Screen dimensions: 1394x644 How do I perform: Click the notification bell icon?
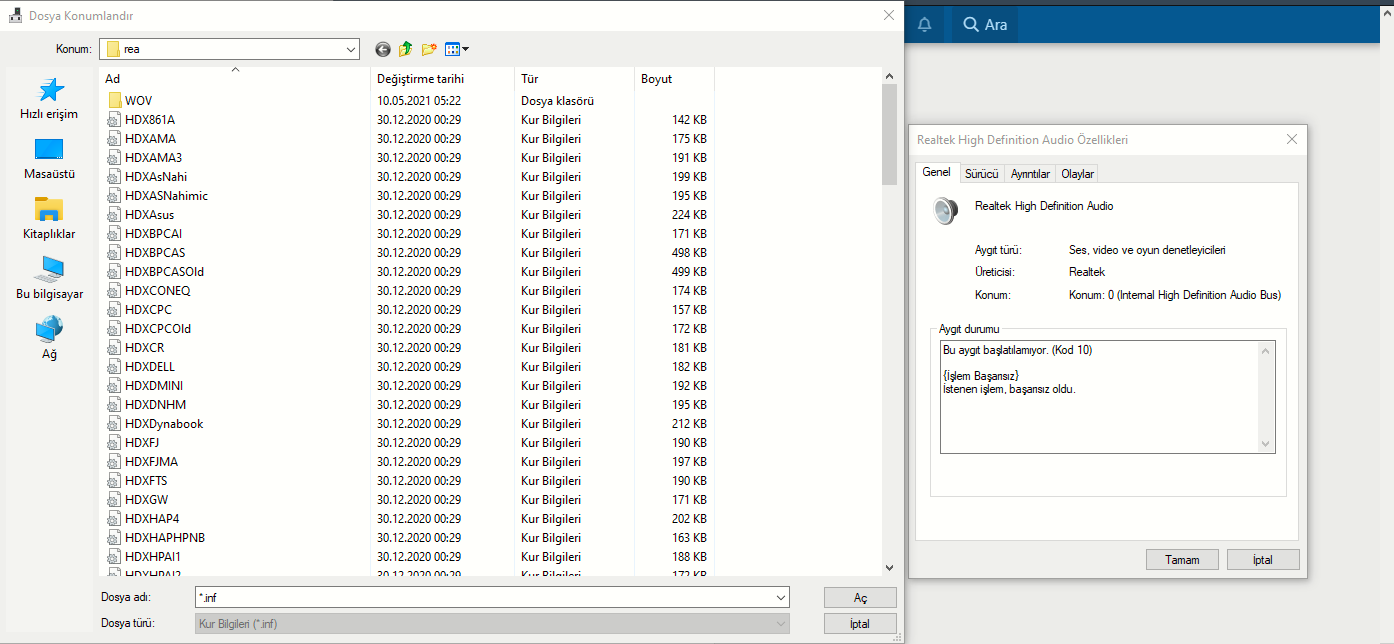925,24
